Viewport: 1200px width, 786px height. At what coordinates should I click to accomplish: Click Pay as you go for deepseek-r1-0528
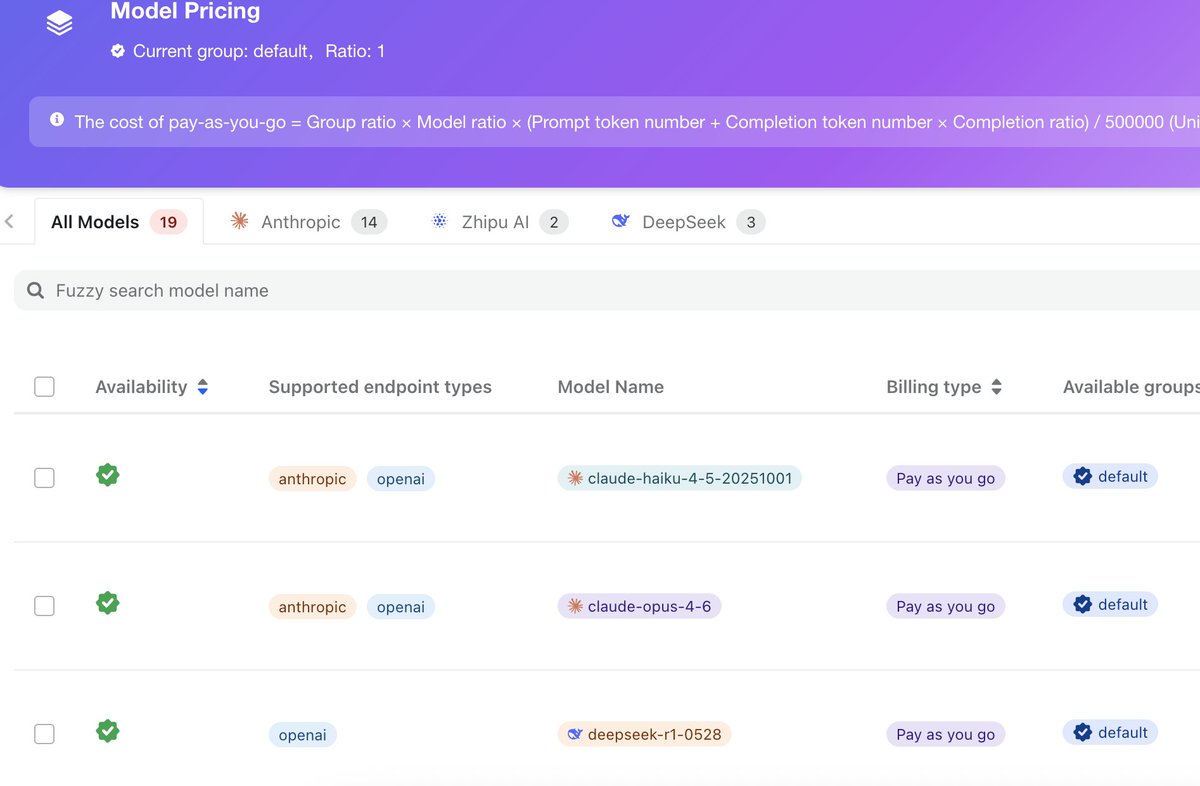click(x=946, y=734)
